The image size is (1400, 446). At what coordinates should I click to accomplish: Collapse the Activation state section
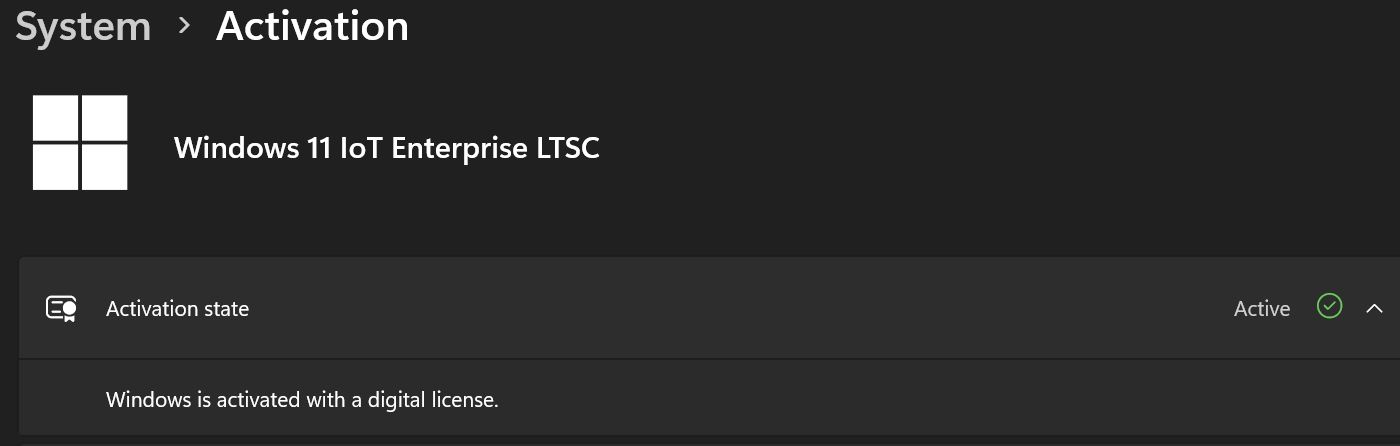[x=1374, y=308]
